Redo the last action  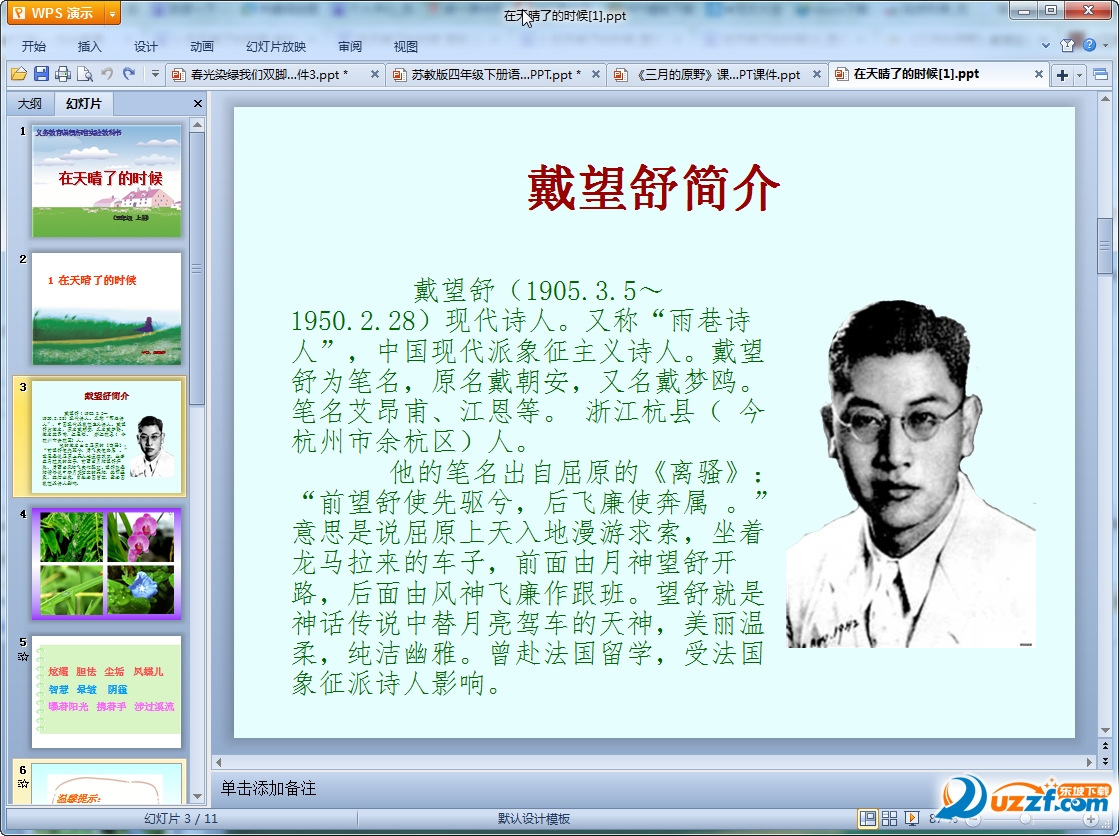click(129, 74)
